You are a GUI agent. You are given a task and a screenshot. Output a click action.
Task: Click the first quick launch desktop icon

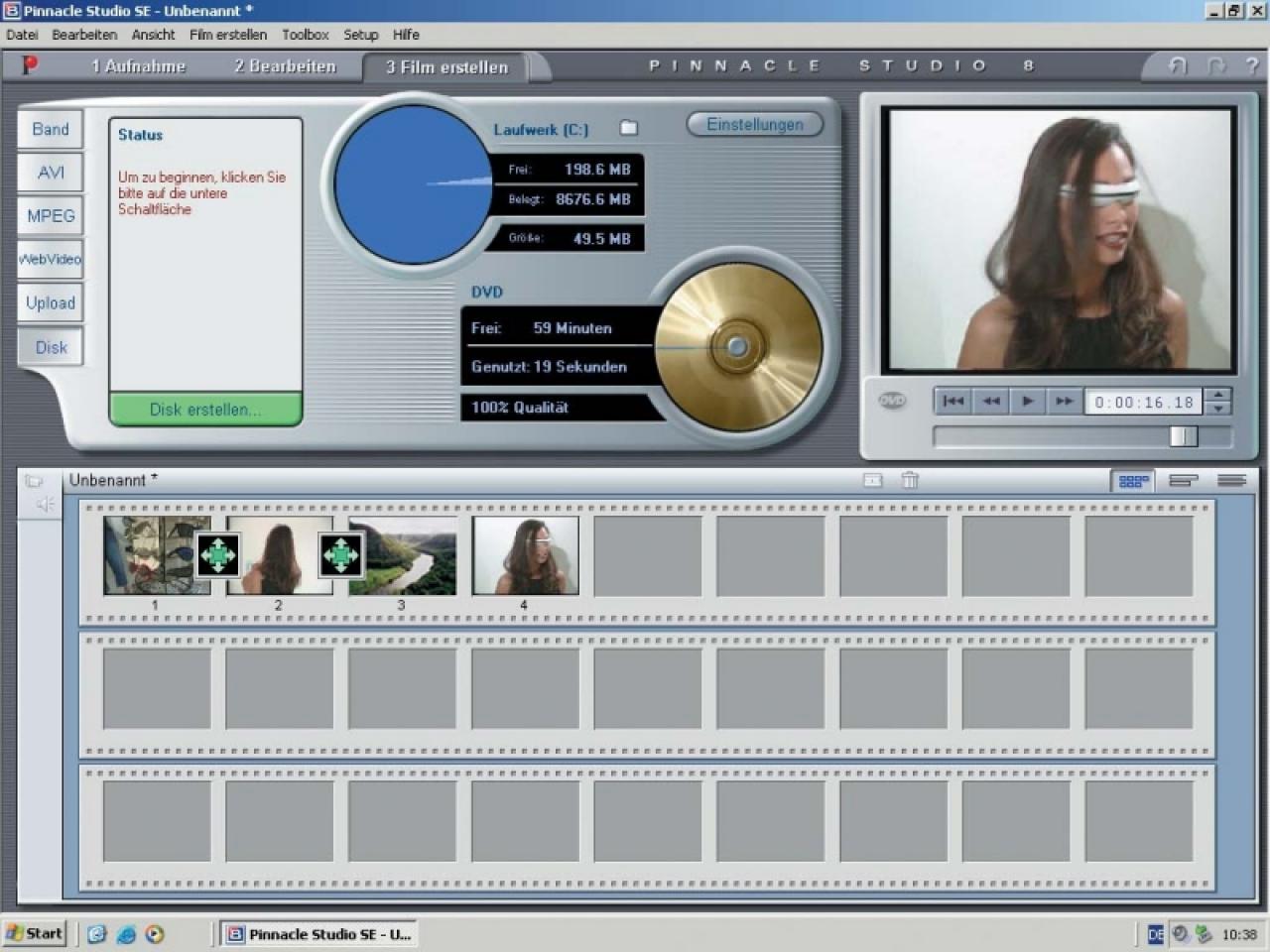96,934
